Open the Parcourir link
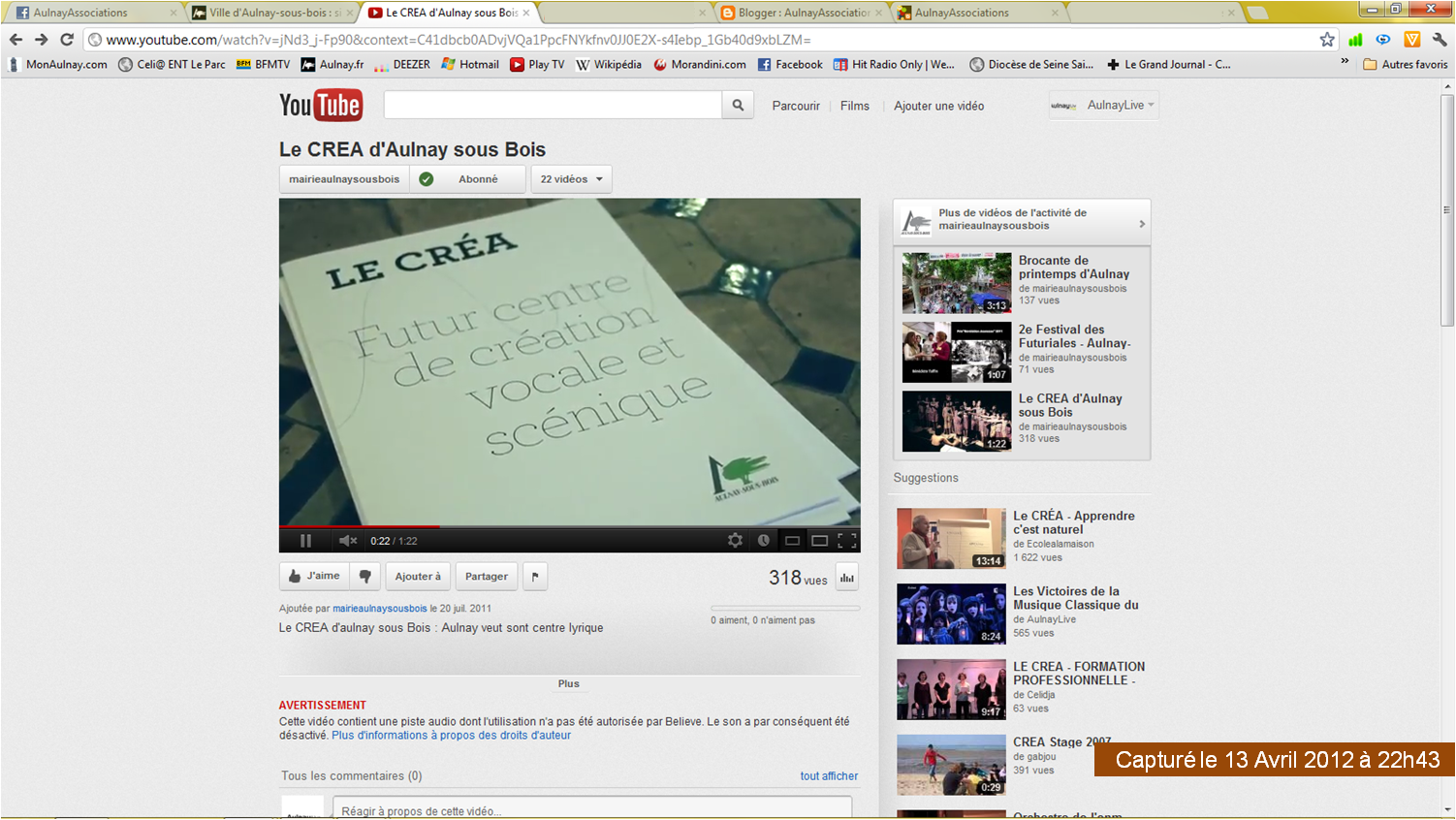Viewport: 1456px width, 820px height. 796,106
